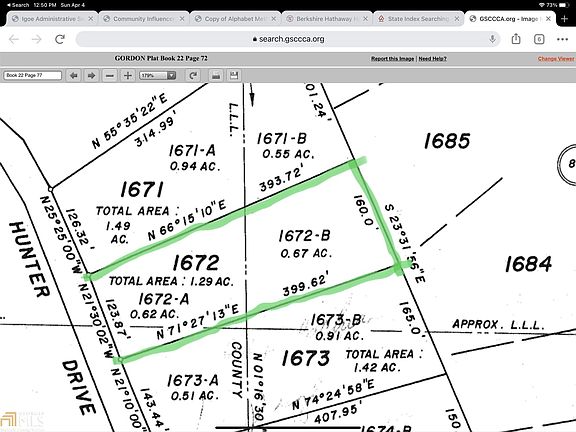The width and height of the screenshot is (576, 432).
Task: Go to previous plat page arrow
Action: 74,76
